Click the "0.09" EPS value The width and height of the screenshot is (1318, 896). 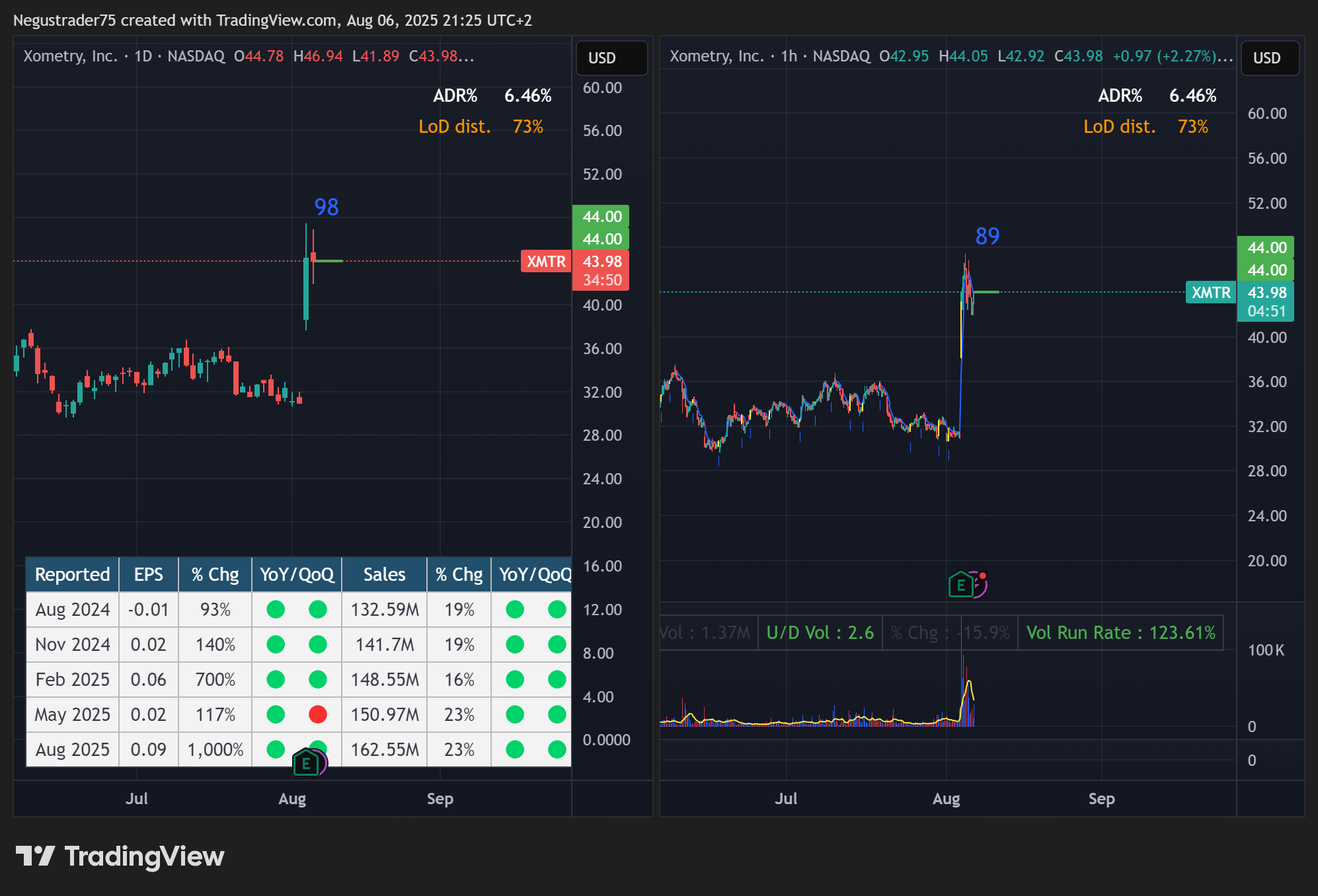coord(149,749)
